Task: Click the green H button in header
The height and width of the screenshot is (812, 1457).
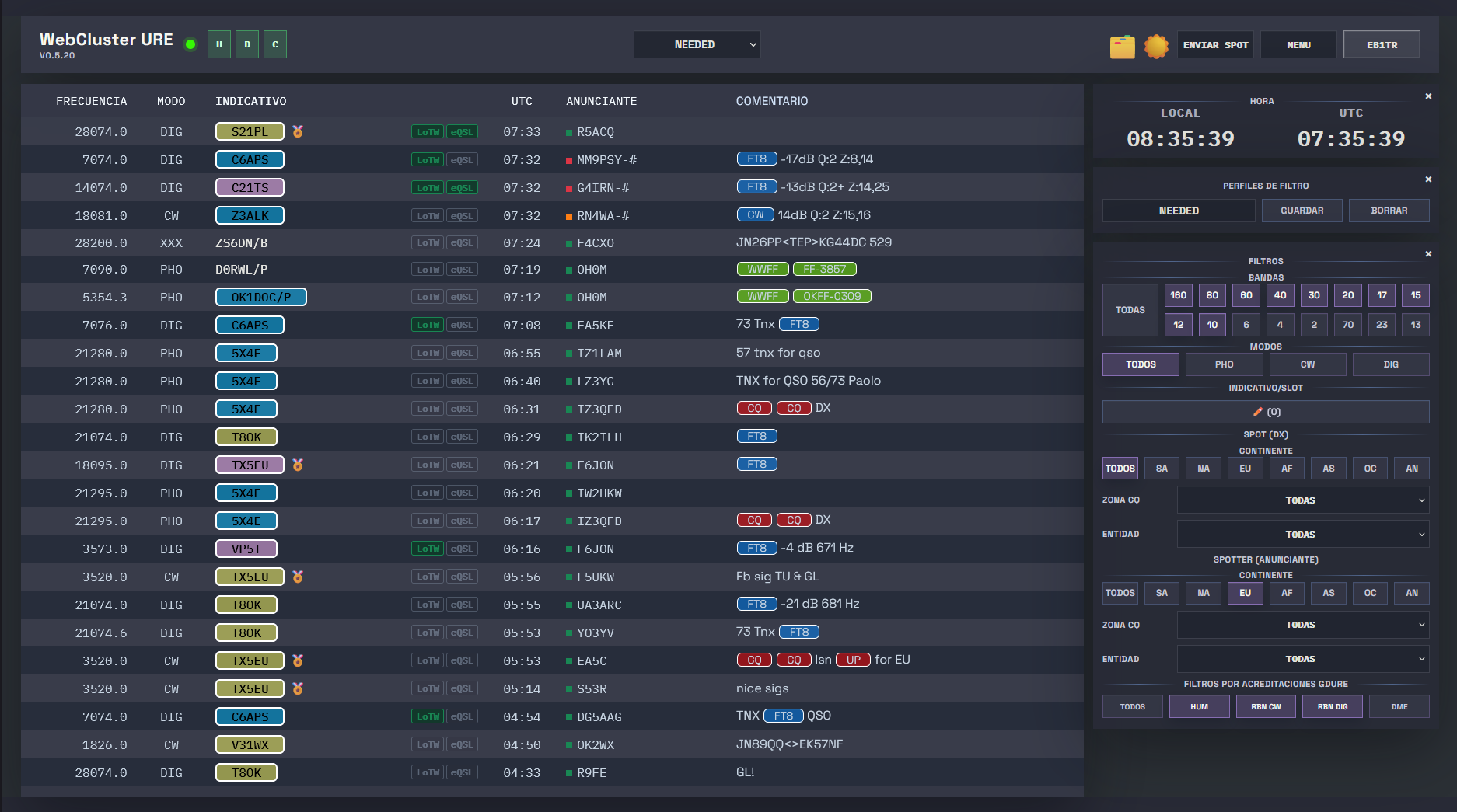Action: (219, 44)
